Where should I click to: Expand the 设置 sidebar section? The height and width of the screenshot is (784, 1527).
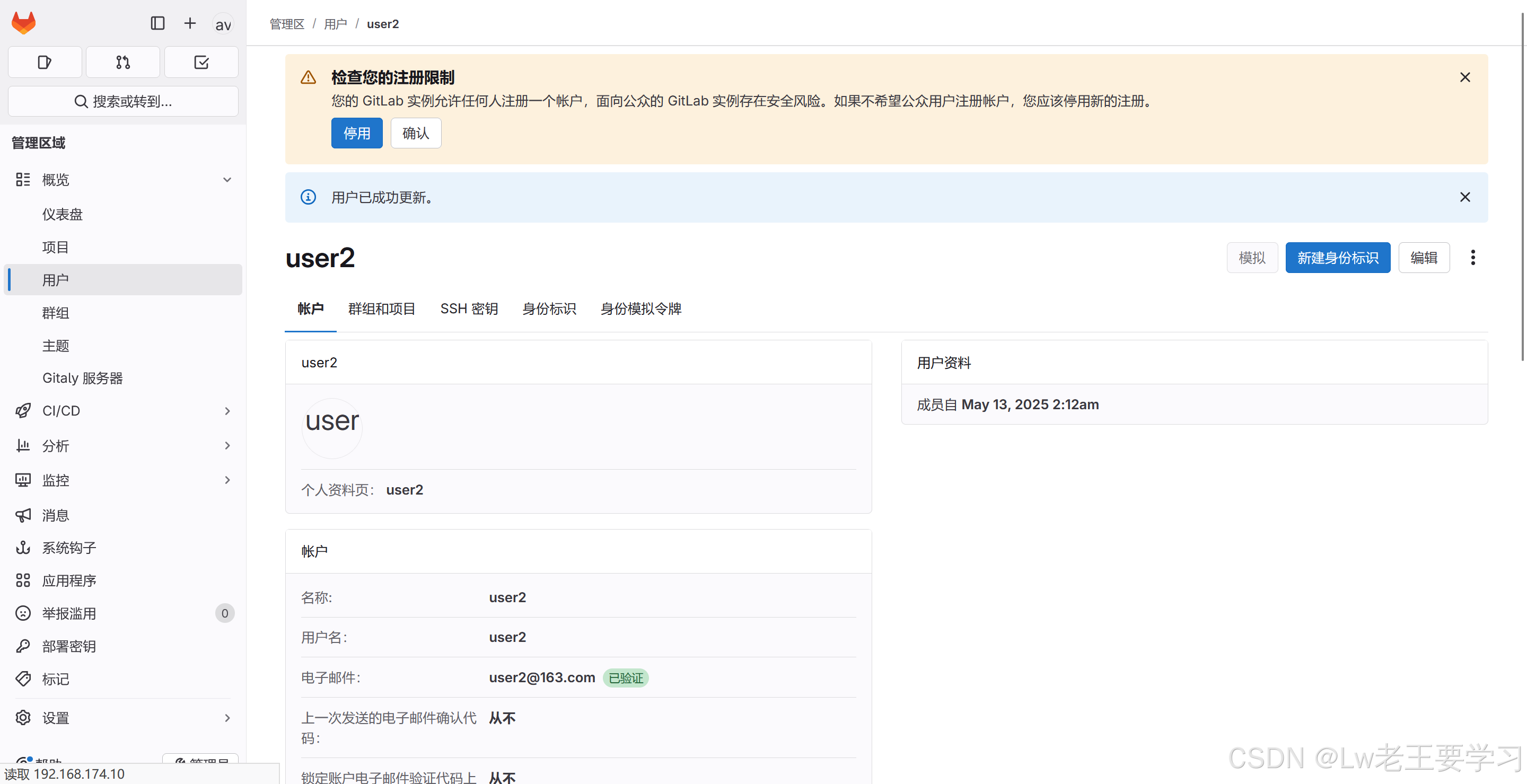point(227,718)
